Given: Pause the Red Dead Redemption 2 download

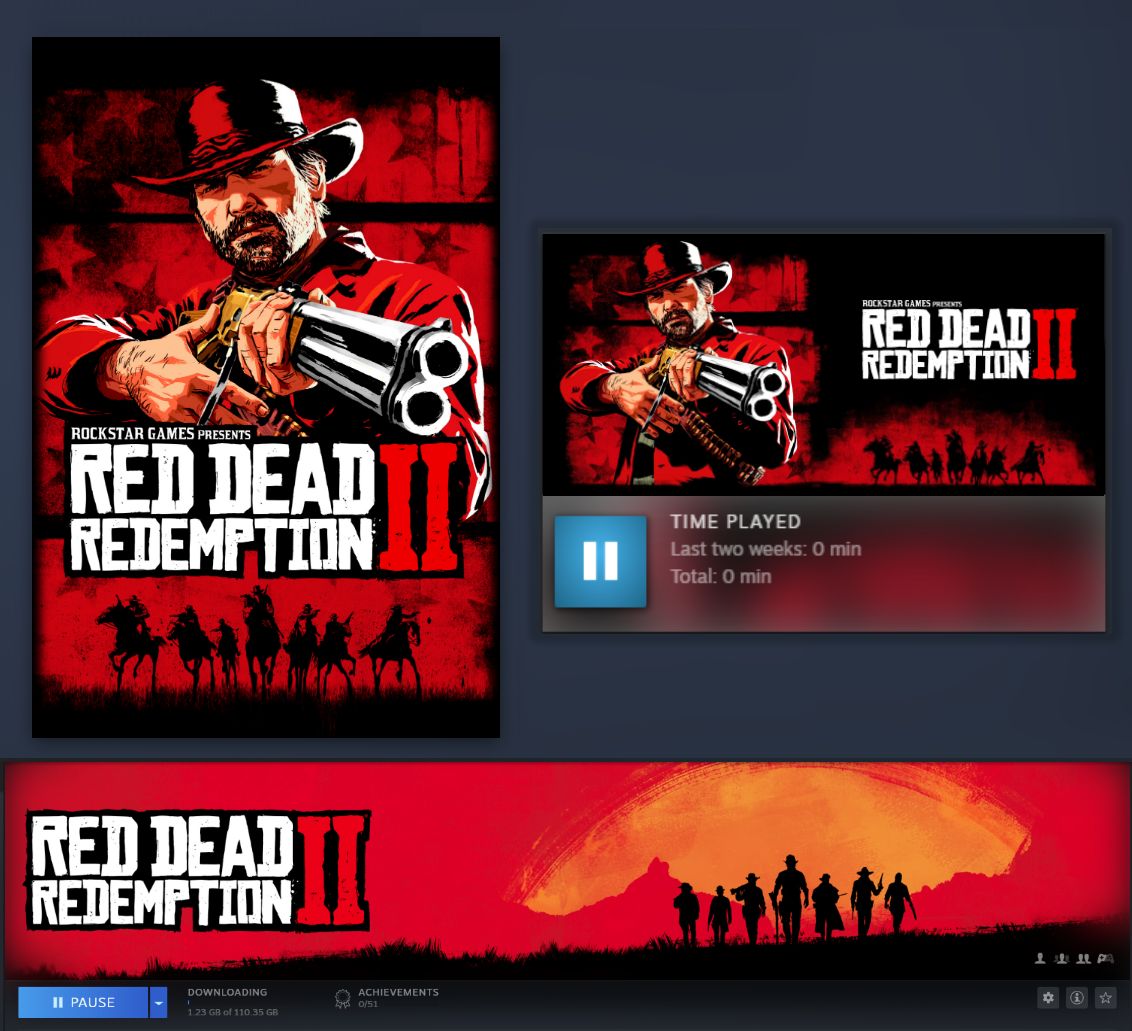Looking at the screenshot, I should [84, 1002].
